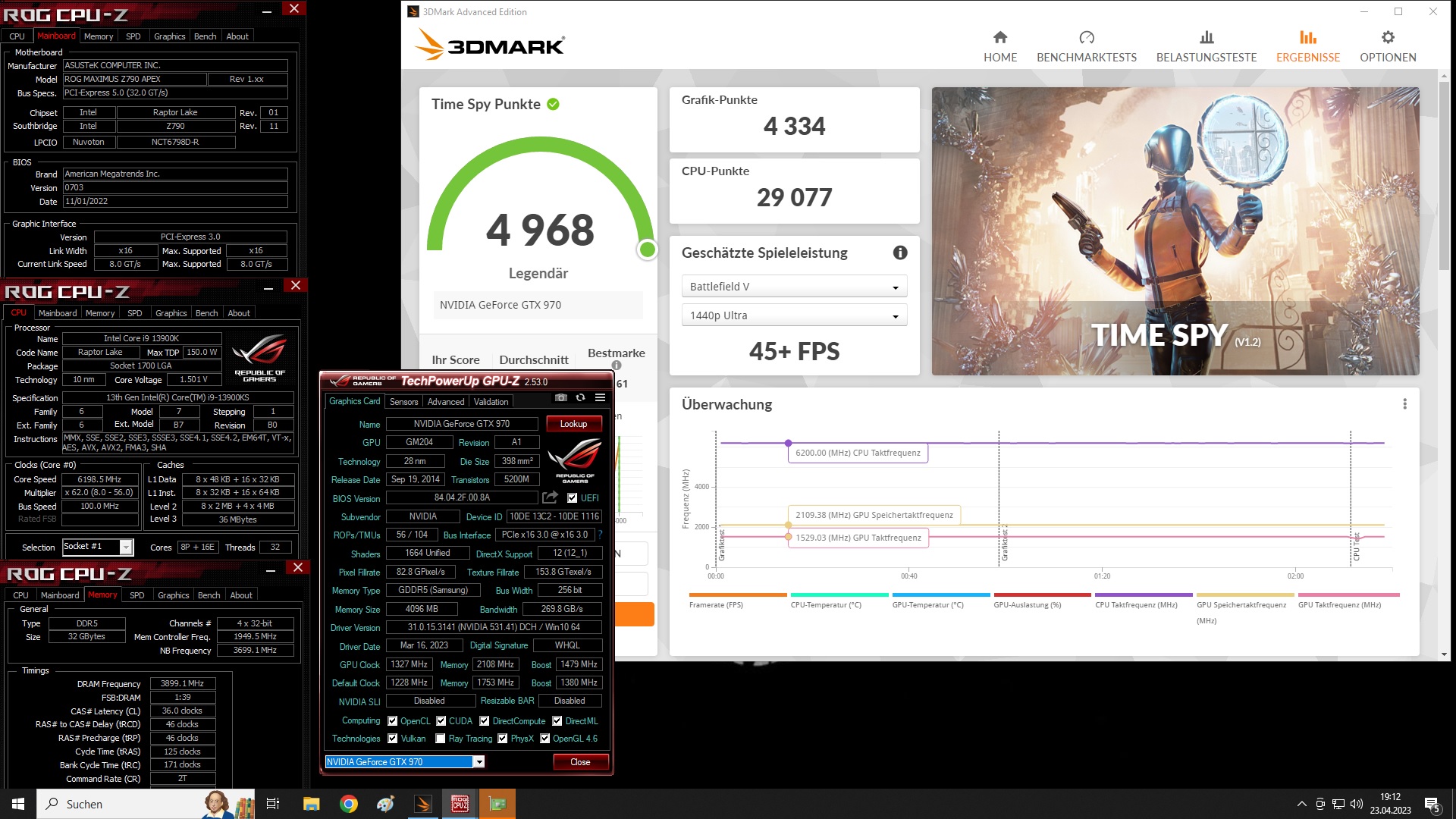Show hidden system tray icons chevron
The image size is (1456, 819).
point(1302,804)
